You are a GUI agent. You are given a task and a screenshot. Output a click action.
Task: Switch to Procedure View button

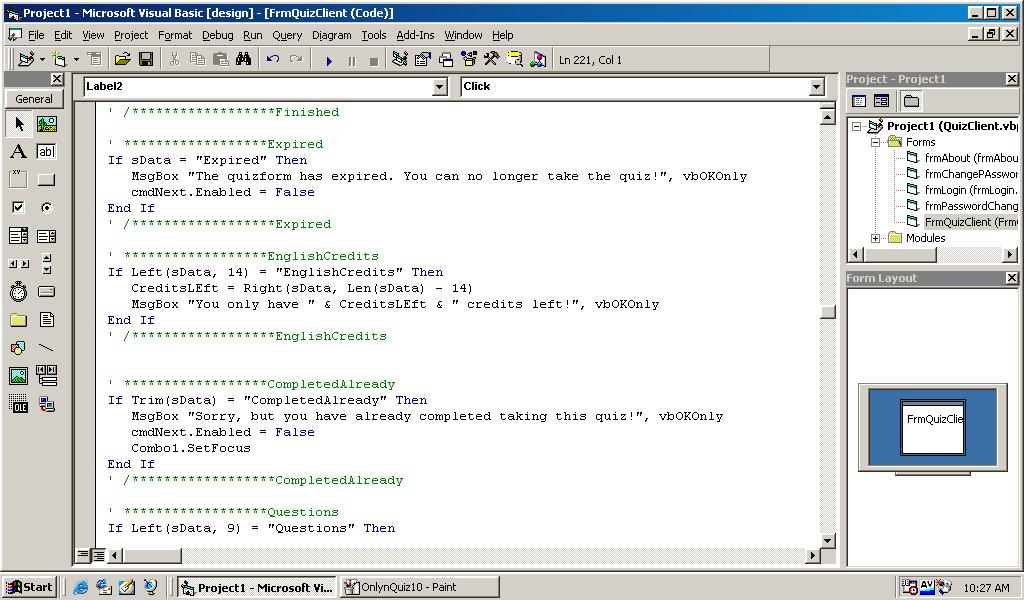[82, 556]
